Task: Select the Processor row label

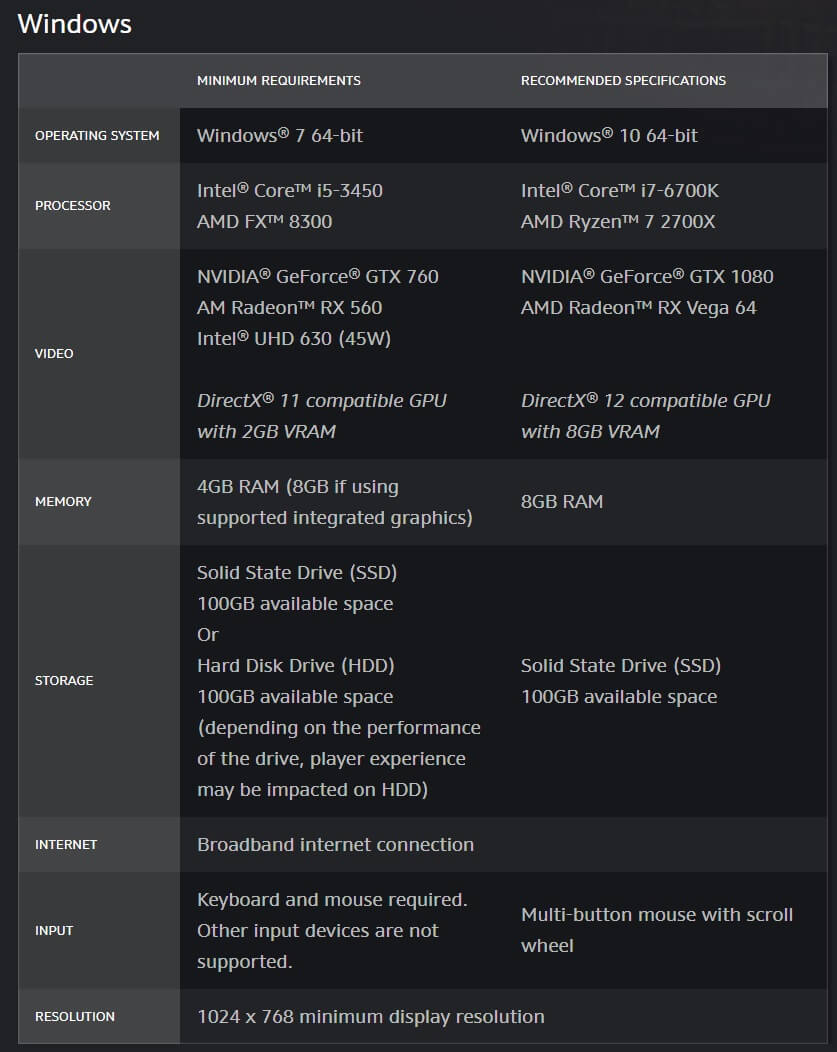Action: pyautogui.click(x=73, y=205)
